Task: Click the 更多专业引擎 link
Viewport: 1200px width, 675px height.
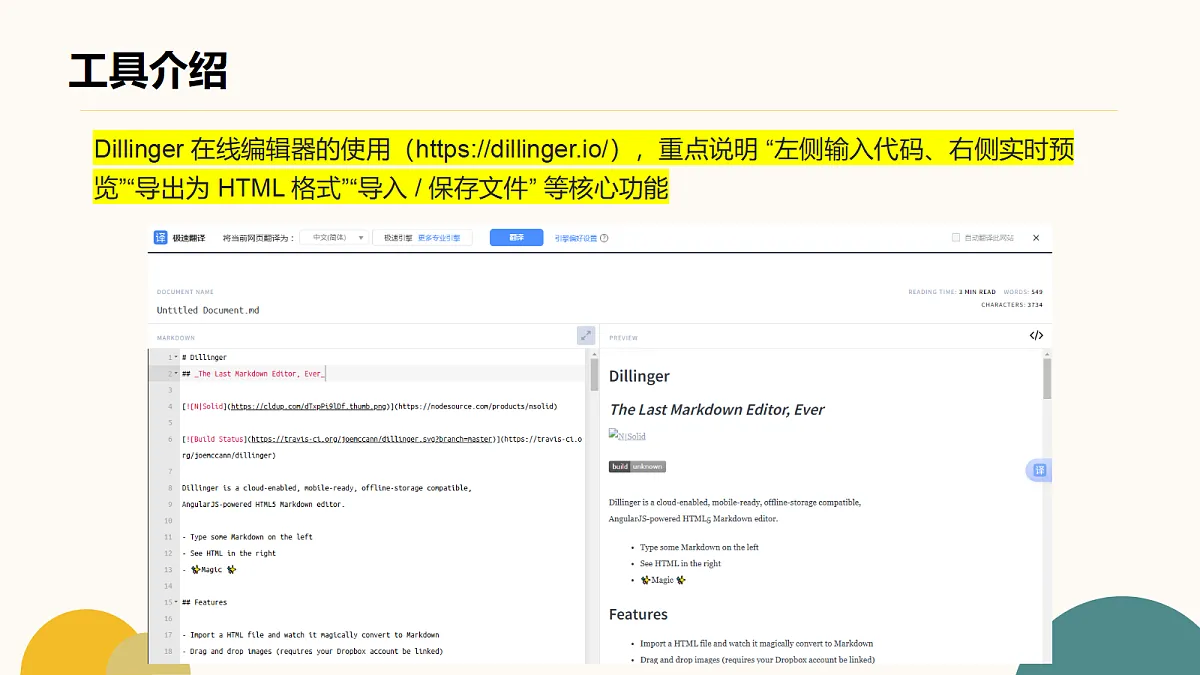Action: [x=439, y=238]
